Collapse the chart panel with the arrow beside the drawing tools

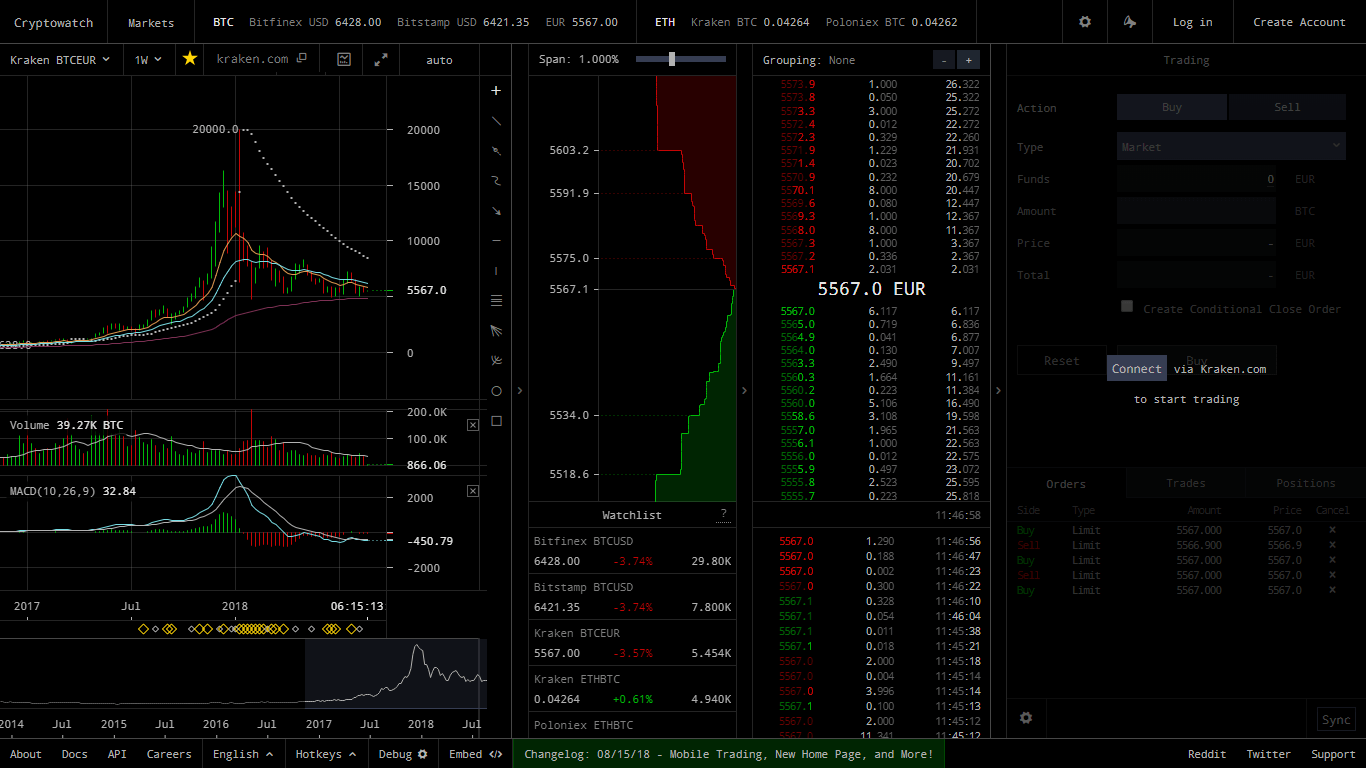click(x=519, y=391)
